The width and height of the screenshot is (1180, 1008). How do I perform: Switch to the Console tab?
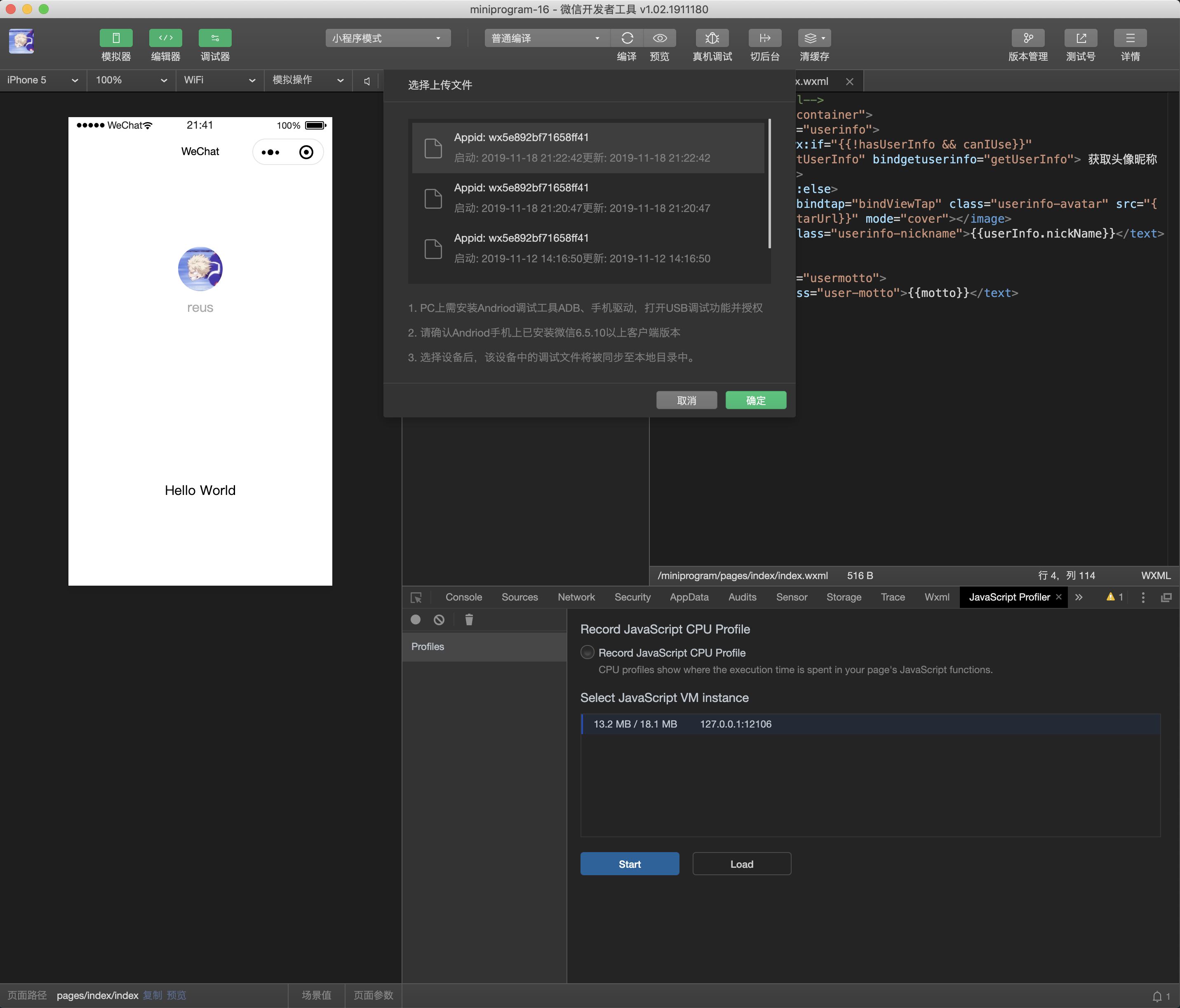tap(463, 597)
